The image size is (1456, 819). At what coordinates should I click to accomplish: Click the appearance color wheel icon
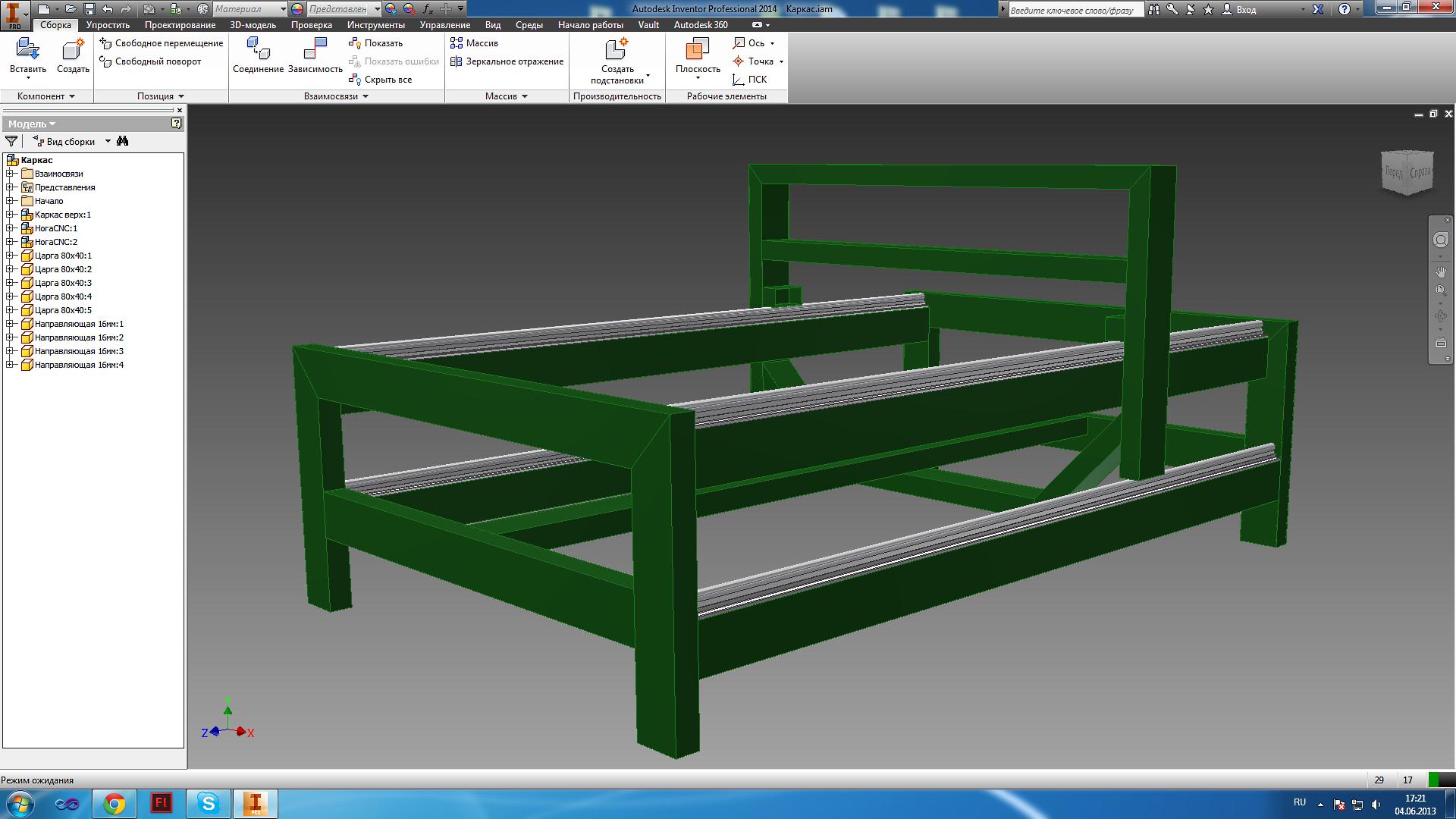click(297, 9)
